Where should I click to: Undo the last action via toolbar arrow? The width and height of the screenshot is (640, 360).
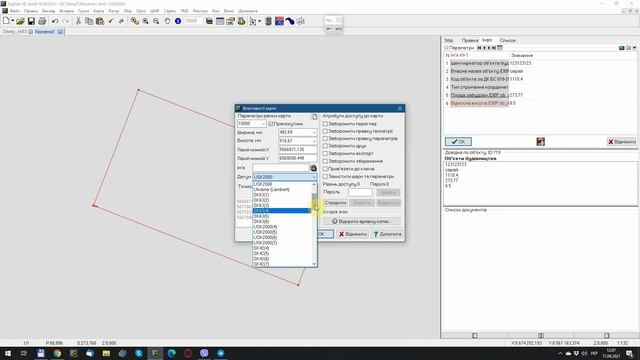click(x=55, y=21)
